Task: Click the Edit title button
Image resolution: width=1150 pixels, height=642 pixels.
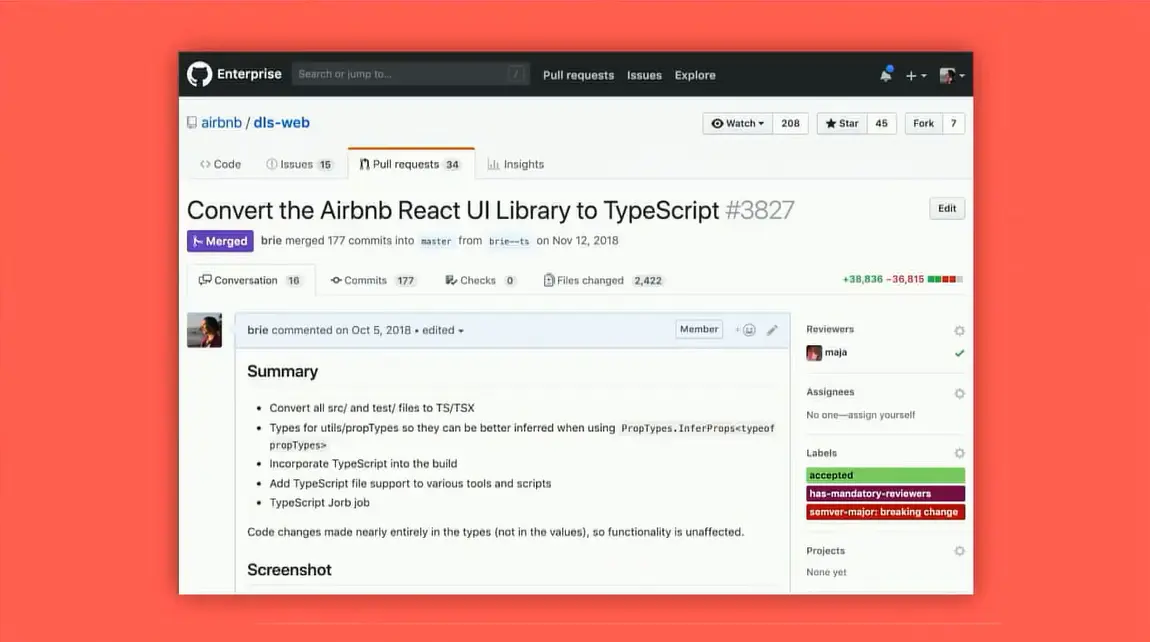Action: coord(947,208)
